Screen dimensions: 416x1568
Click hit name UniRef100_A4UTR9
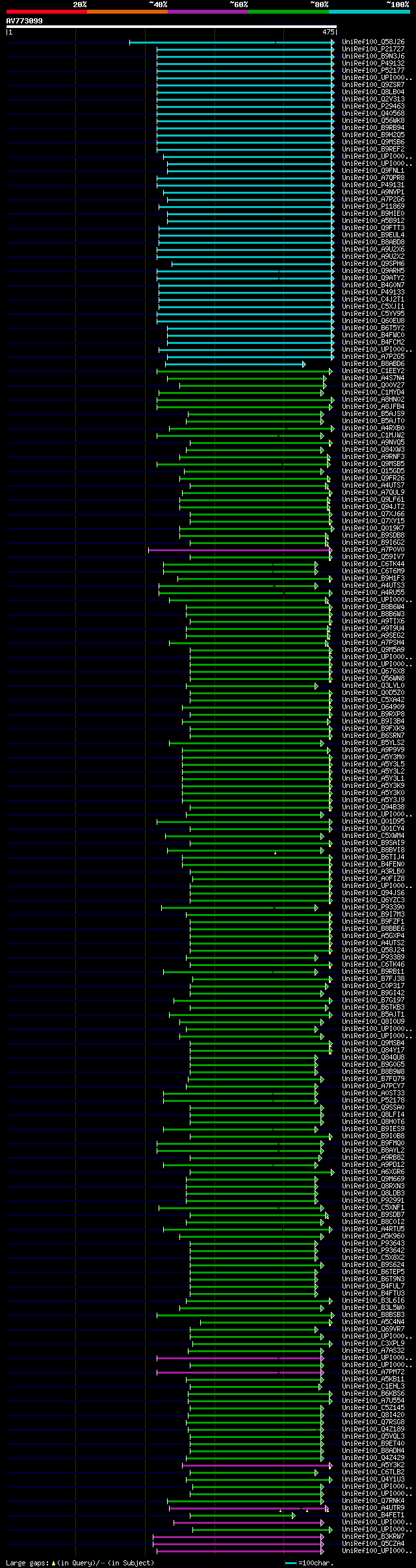pos(373,1508)
